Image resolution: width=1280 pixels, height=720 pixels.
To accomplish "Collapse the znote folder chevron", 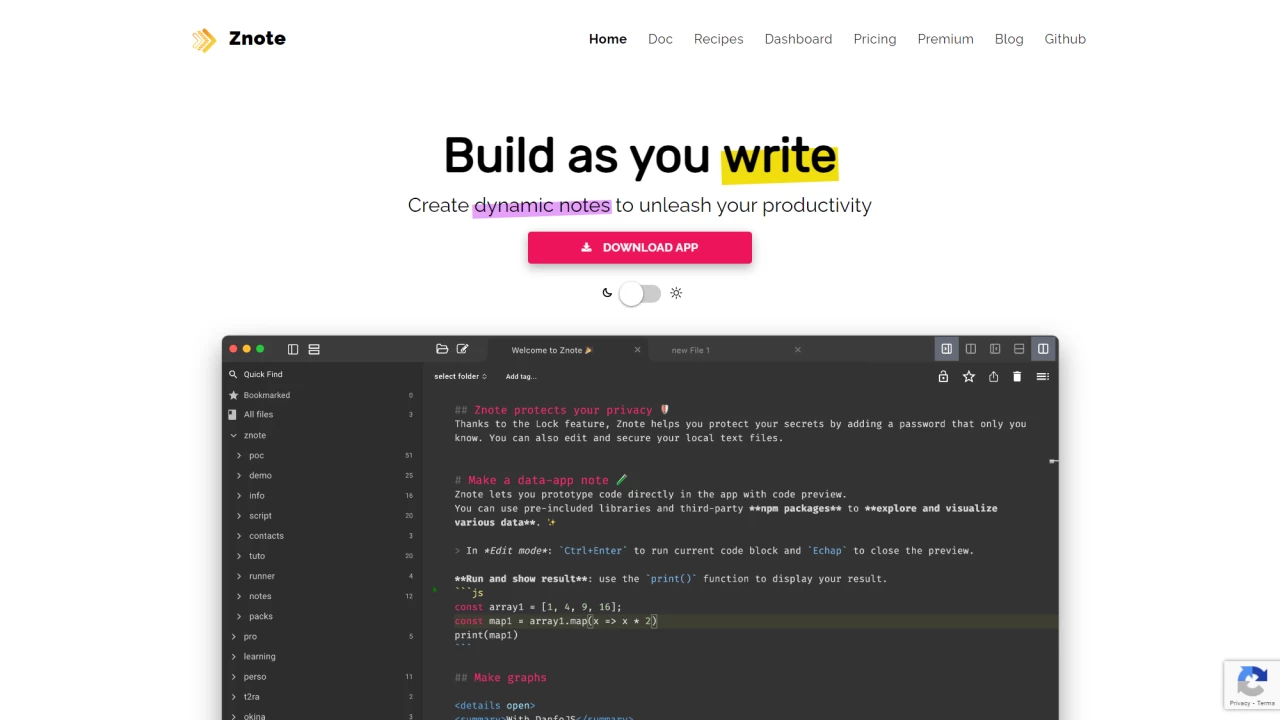I will (x=234, y=435).
